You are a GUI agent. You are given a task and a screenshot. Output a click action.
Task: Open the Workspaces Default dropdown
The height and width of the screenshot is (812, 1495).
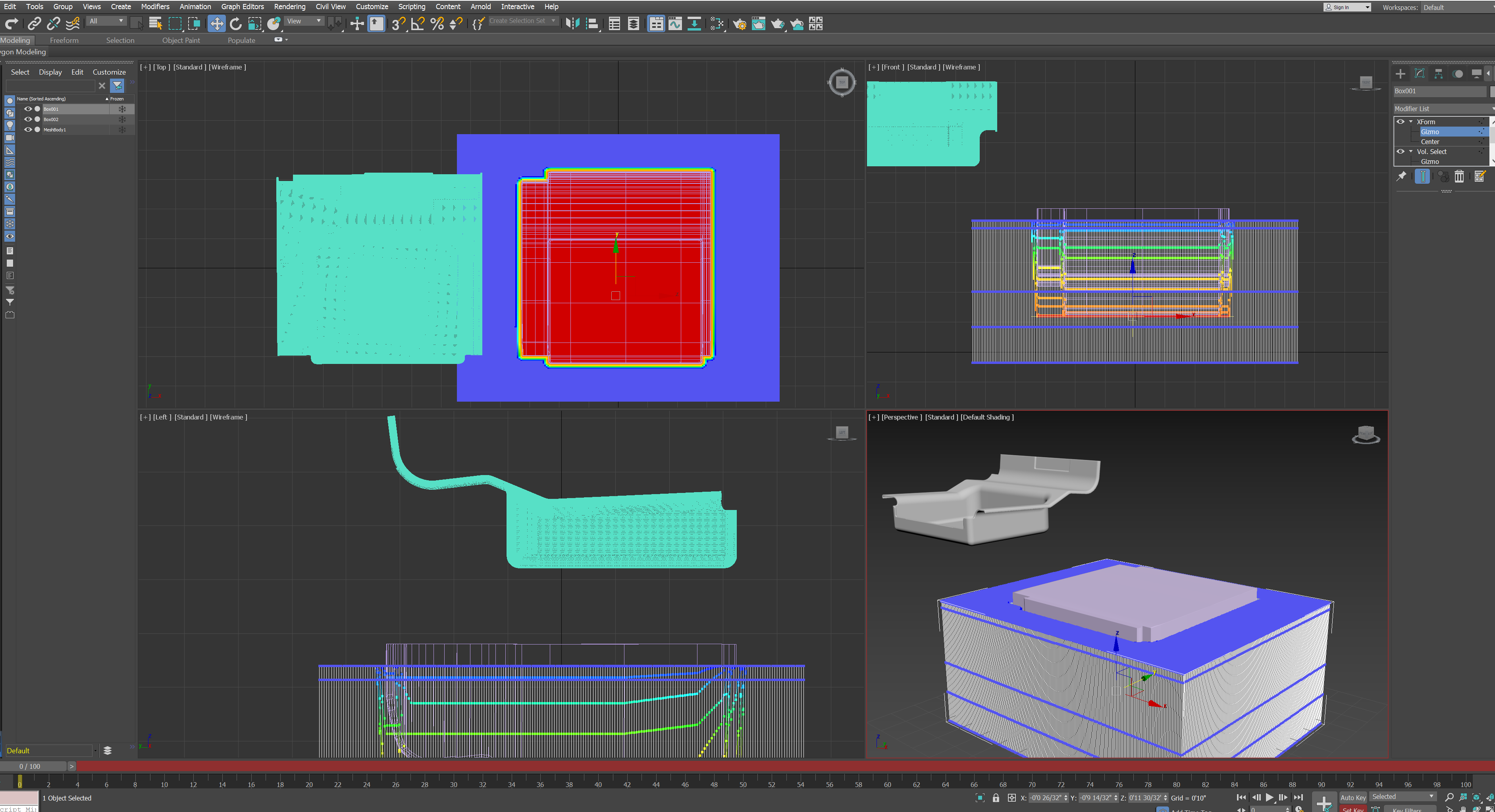tap(1457, 8)
